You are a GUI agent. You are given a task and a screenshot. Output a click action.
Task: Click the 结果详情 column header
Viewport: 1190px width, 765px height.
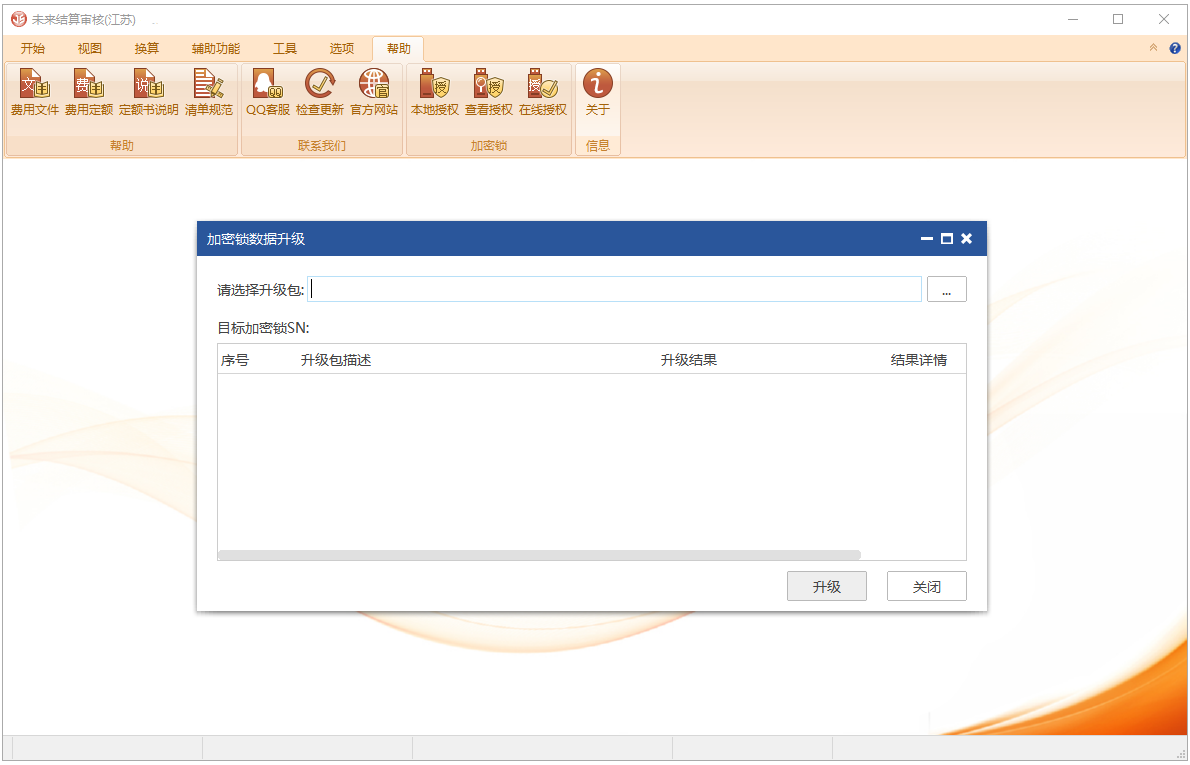(918, 360)
